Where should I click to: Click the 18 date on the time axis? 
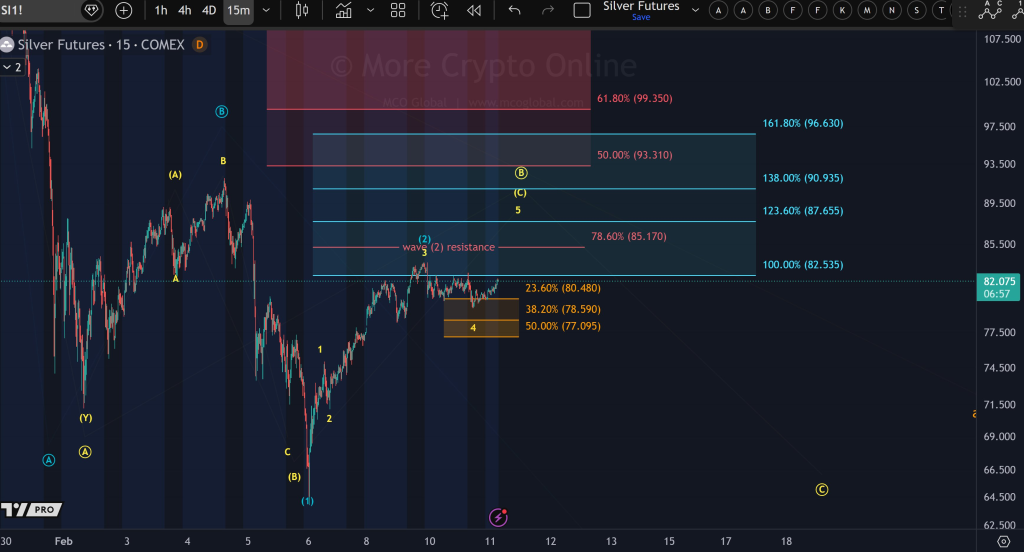[786, 541]
